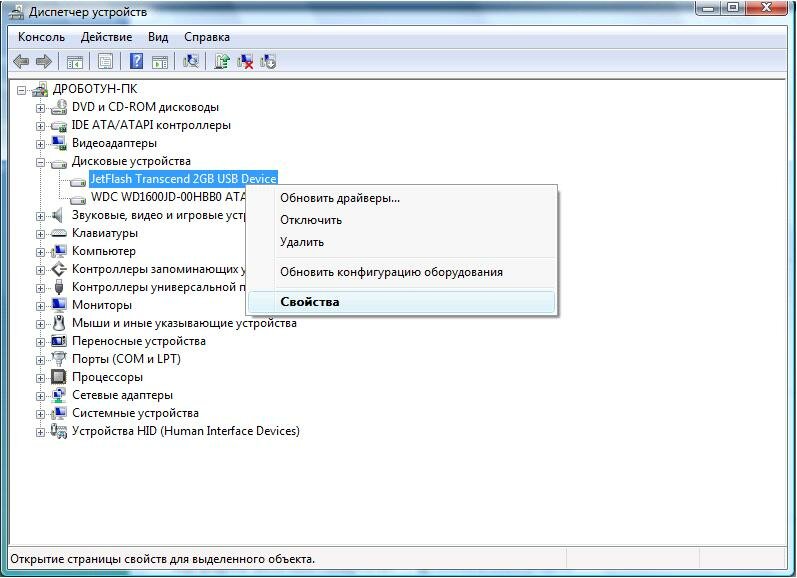Expand the Процессоры node
This screenshot has height=578, width=797.
click(x=40, y=378)
